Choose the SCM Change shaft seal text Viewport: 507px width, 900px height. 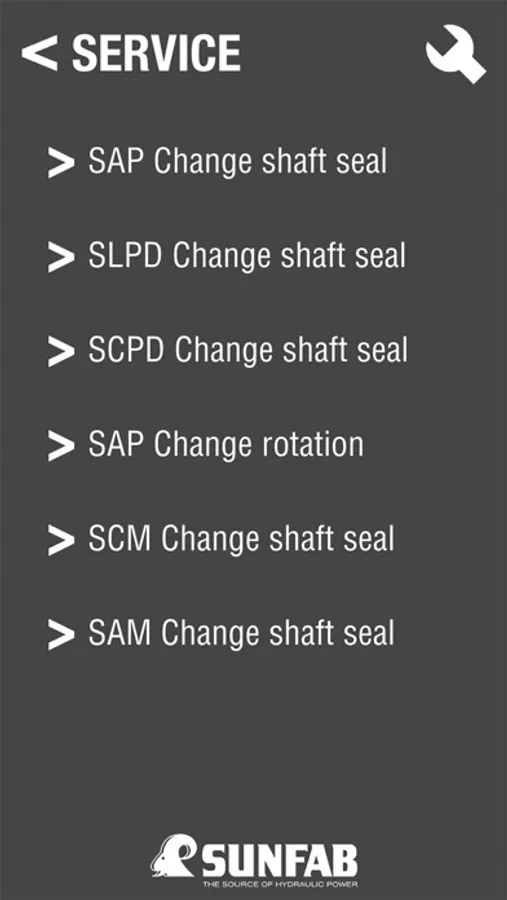(x=241, y=540)
